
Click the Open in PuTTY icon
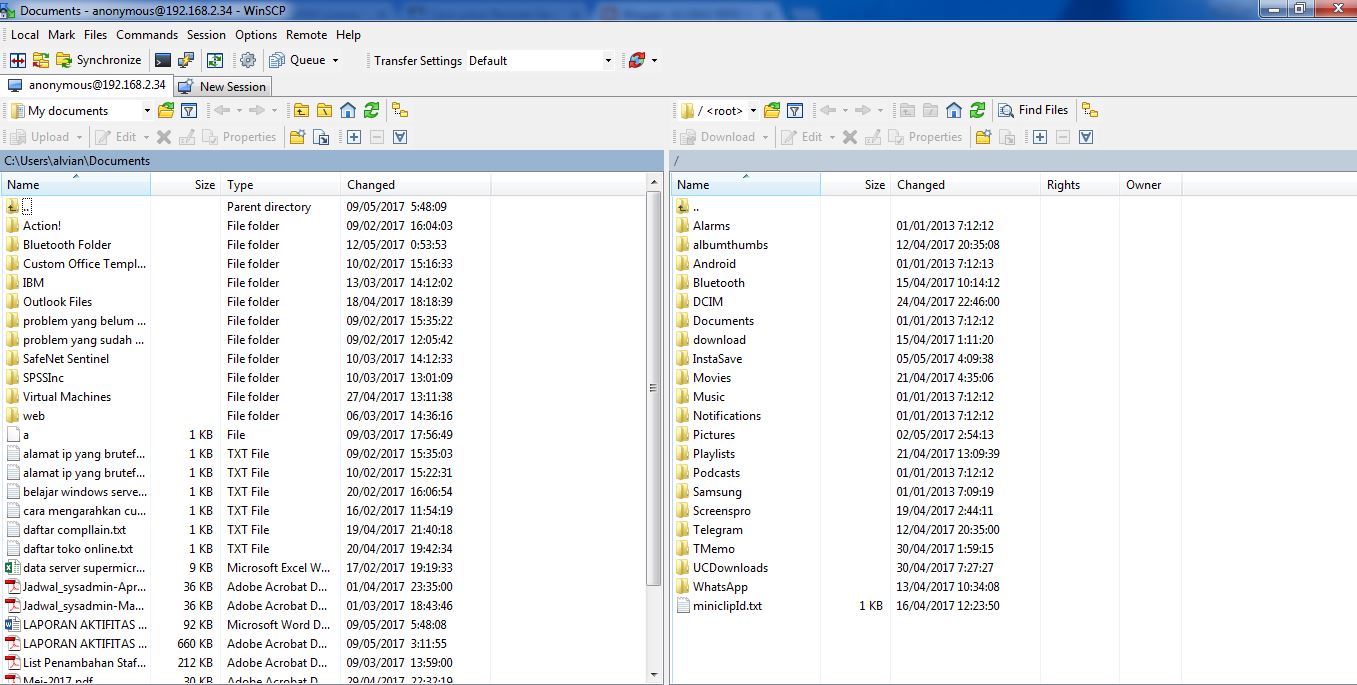[x=186, y=60]
